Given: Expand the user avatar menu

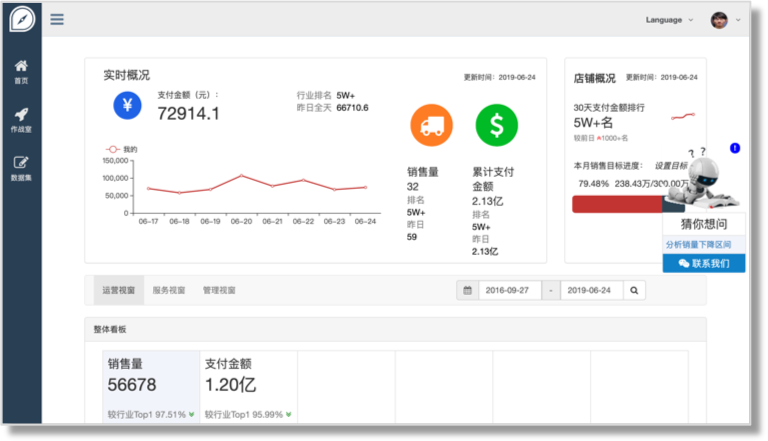Looking at the screenshot, I should pyautogui.click(x=725, y=20).
